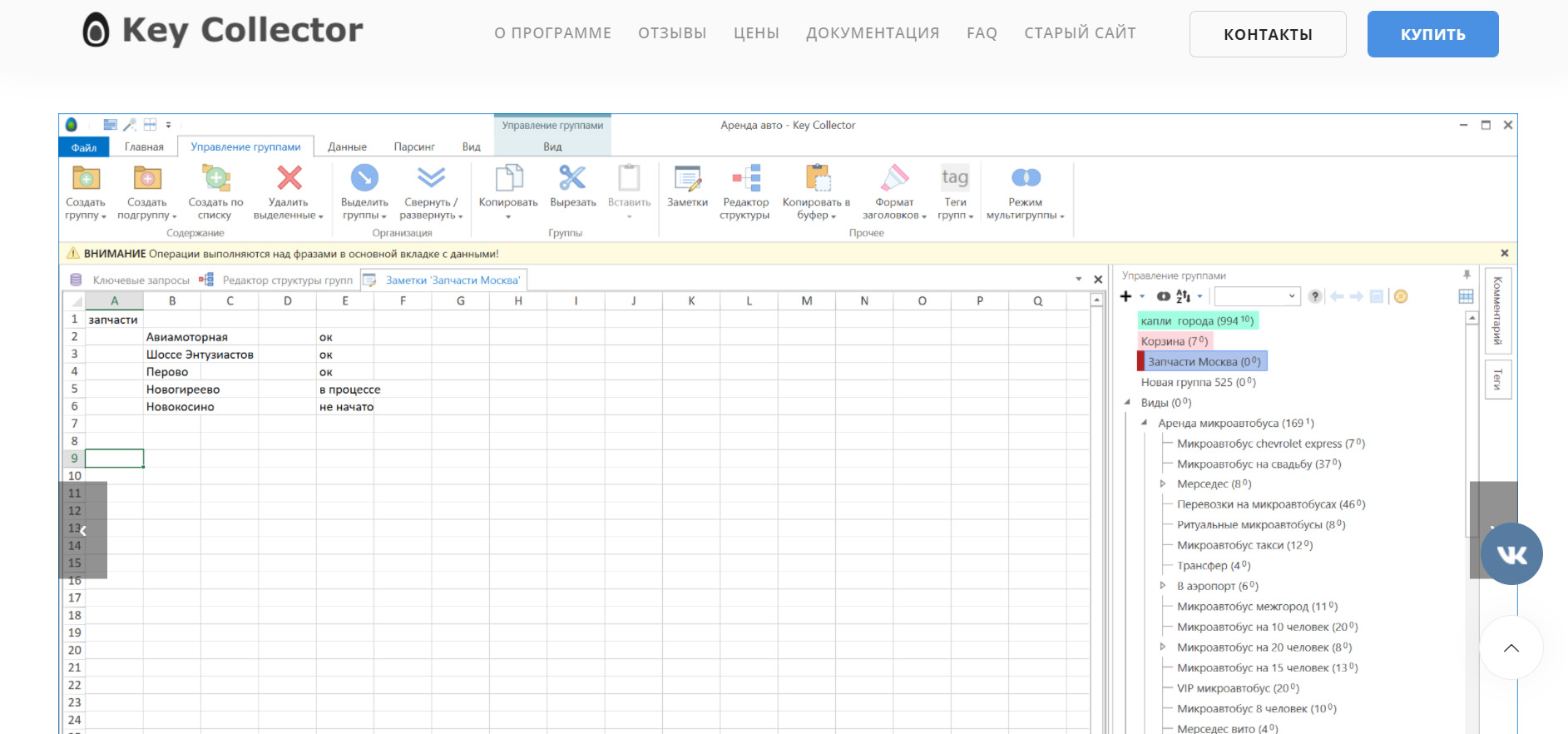Open the ЦЕНЫ site link
Image resolution: width=1568 pixels, height=734 pixels.
[756, 33]
